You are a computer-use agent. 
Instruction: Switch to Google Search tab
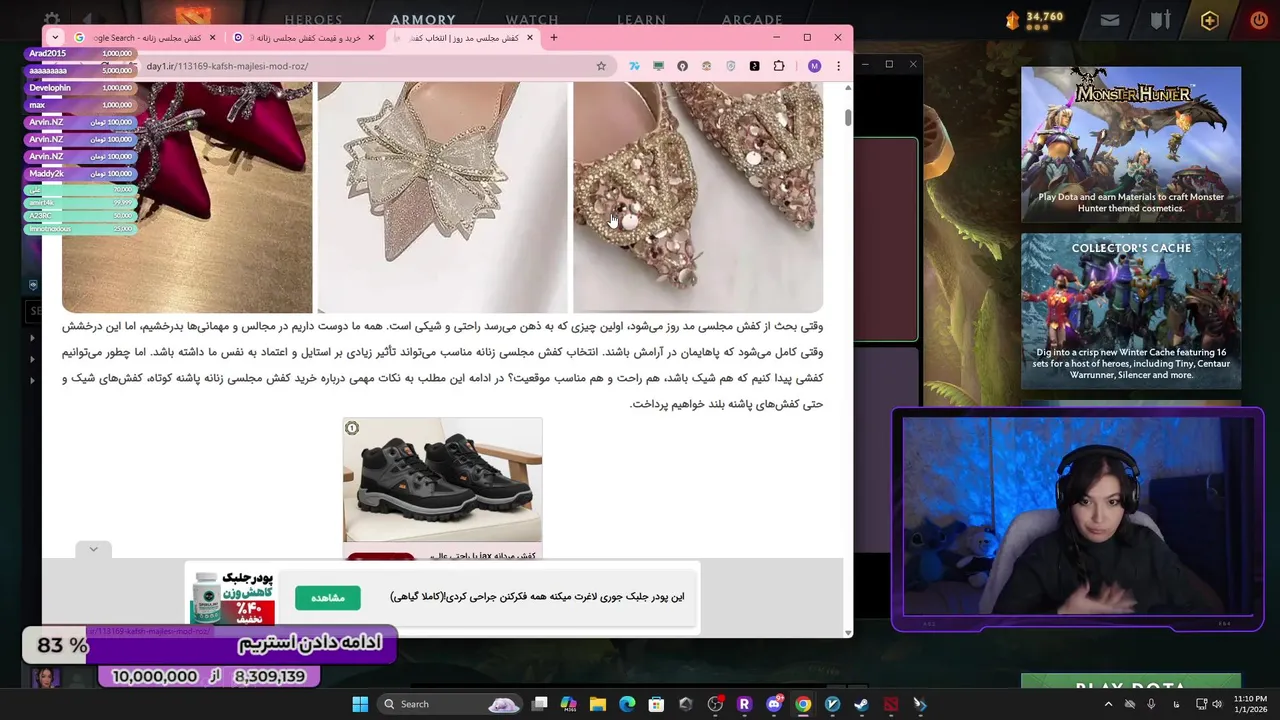(145, 38)
